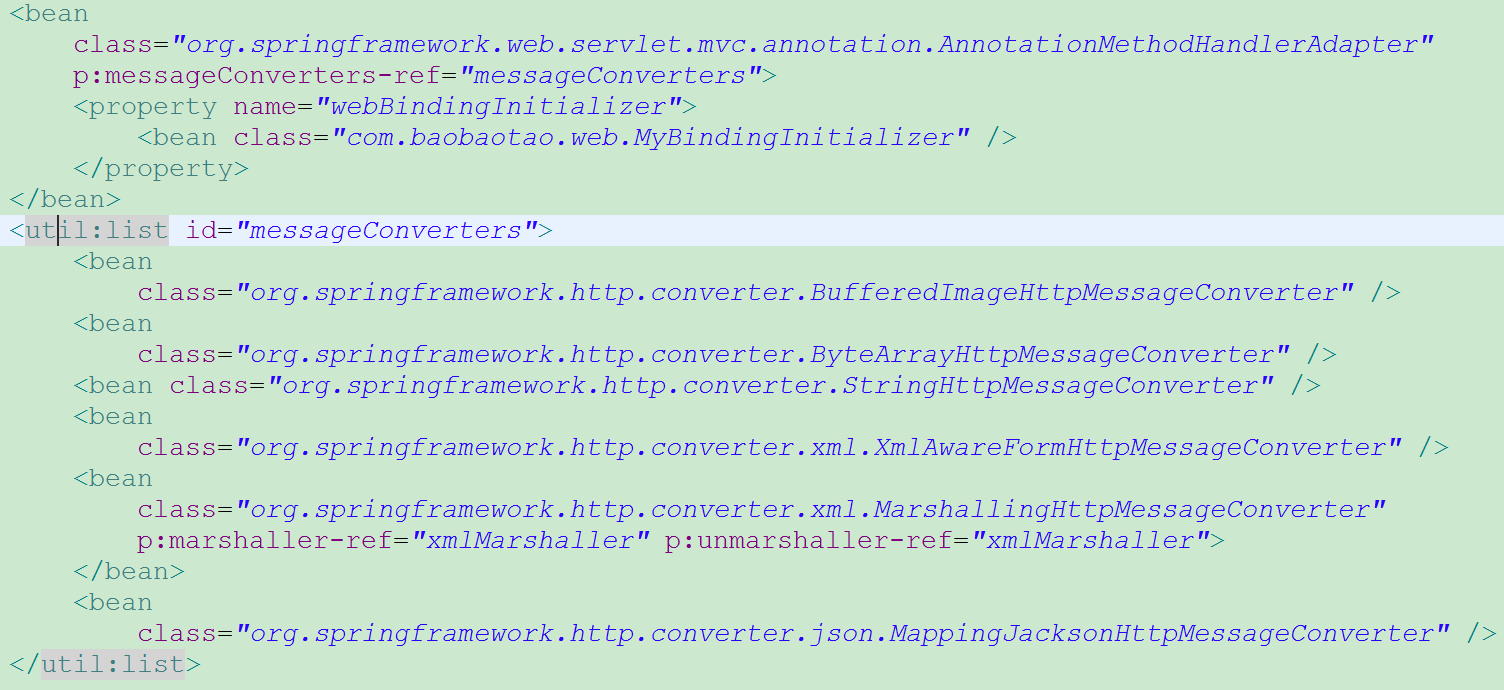Click the closing </util:list> tag
The width and height of the screenshot is (1504, 690).
tap(105, 665)
